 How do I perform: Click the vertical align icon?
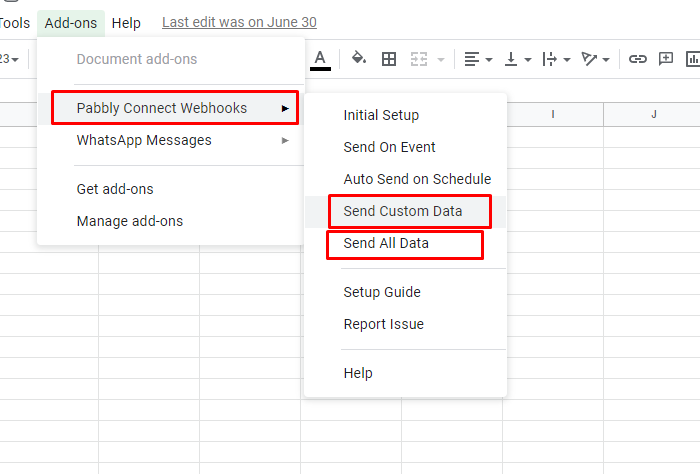pos(511,59)
